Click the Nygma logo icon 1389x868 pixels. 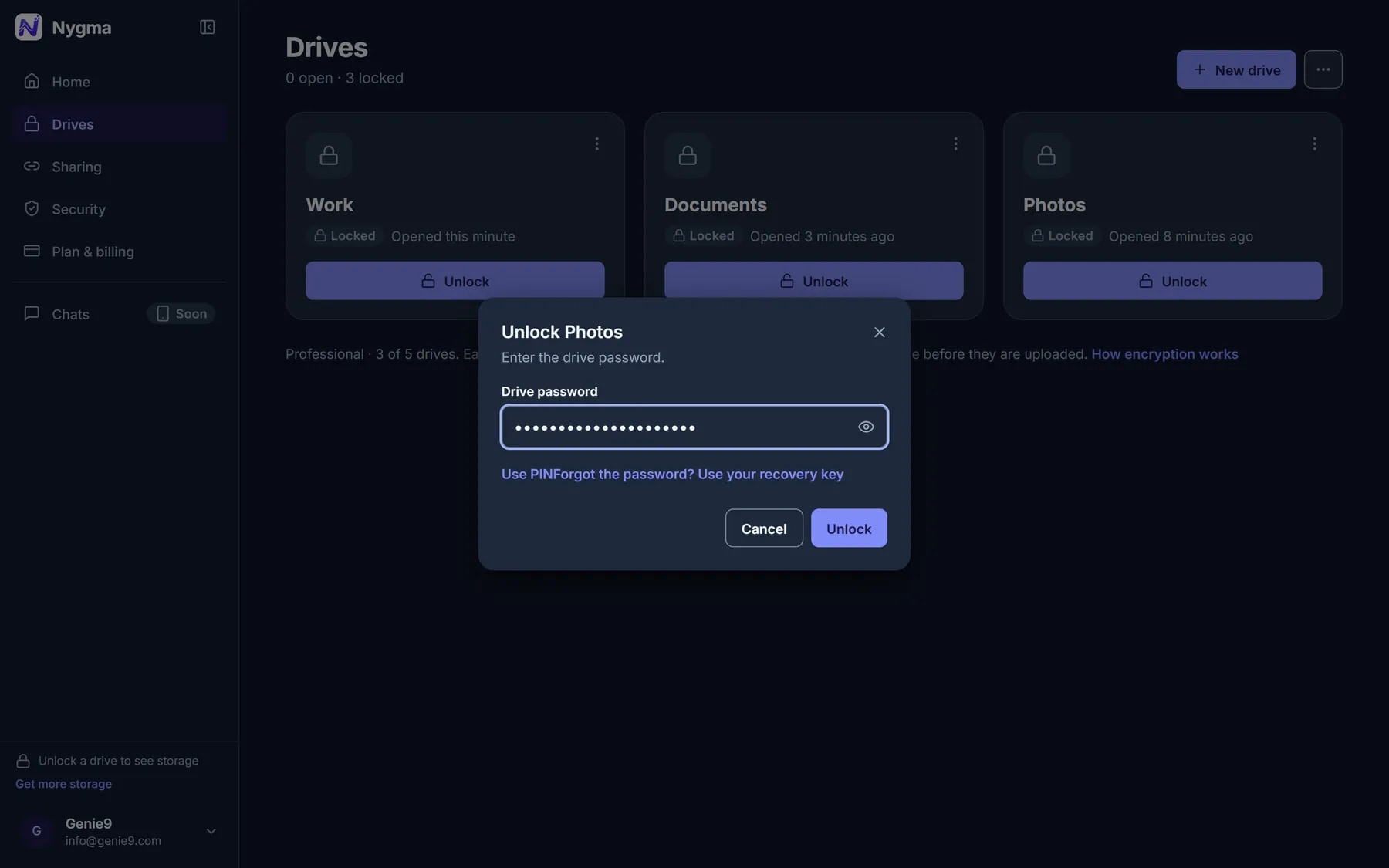29,27
